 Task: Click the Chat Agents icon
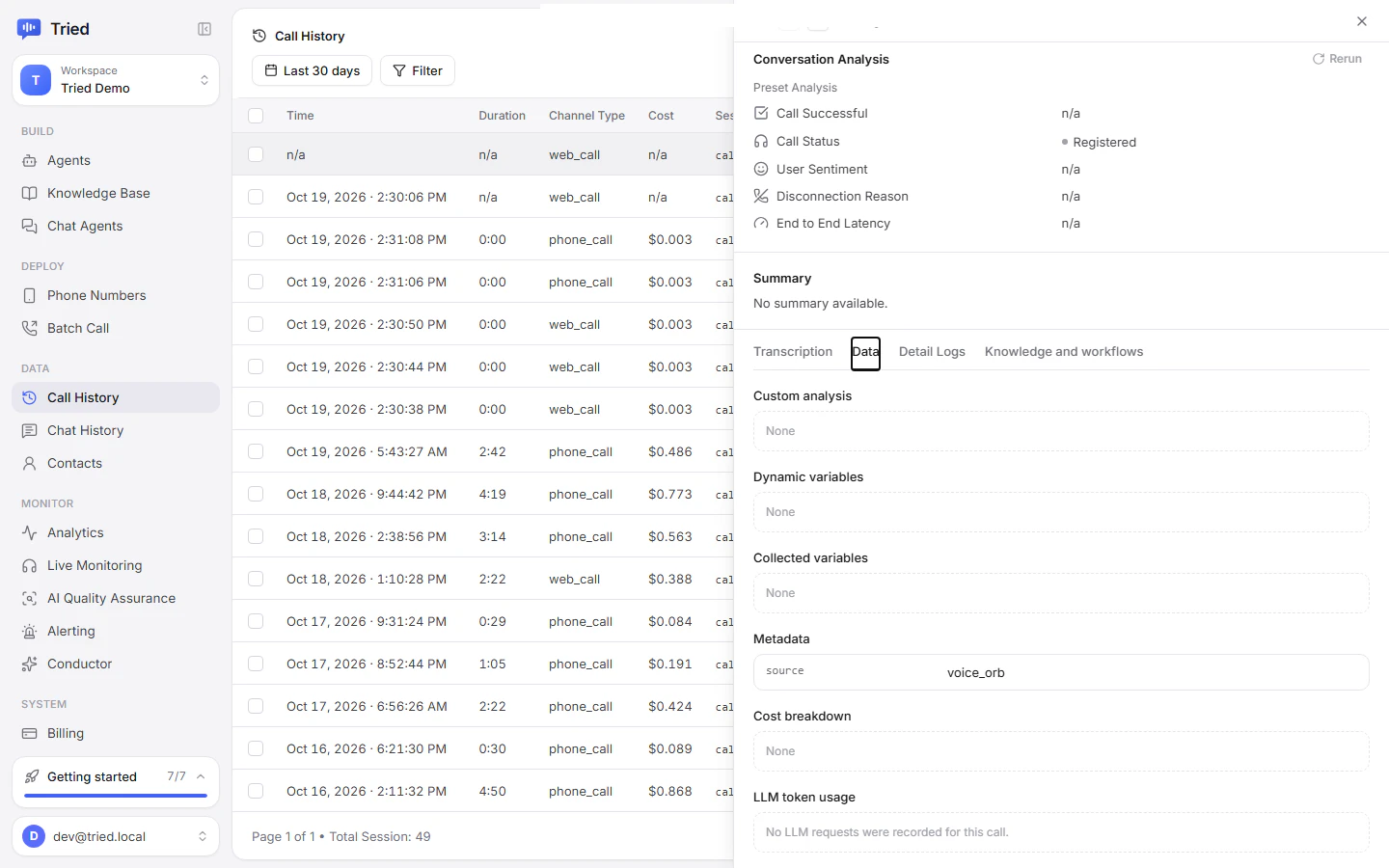point(30,226)
